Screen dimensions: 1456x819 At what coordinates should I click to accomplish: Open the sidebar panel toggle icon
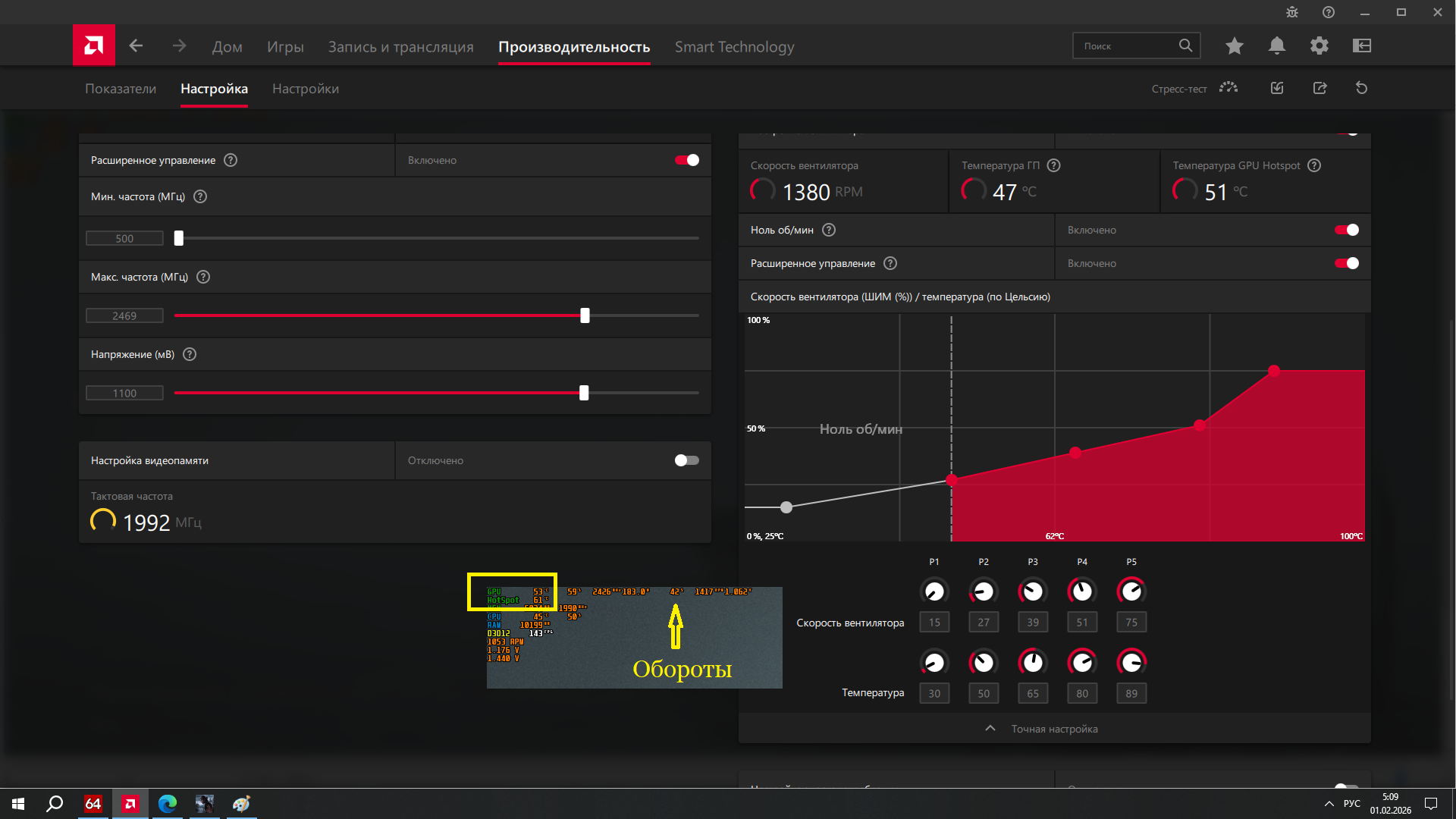[x=1362, y=46]
